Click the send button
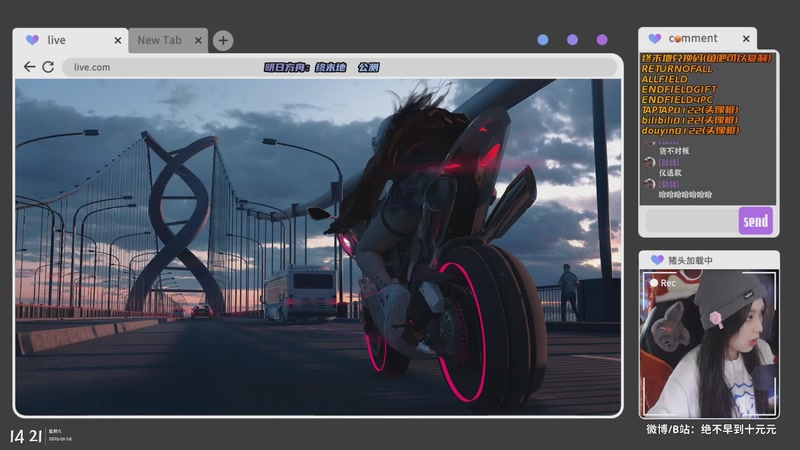The width and height of the screenshot is (800, 450). [x=756, y=220]
